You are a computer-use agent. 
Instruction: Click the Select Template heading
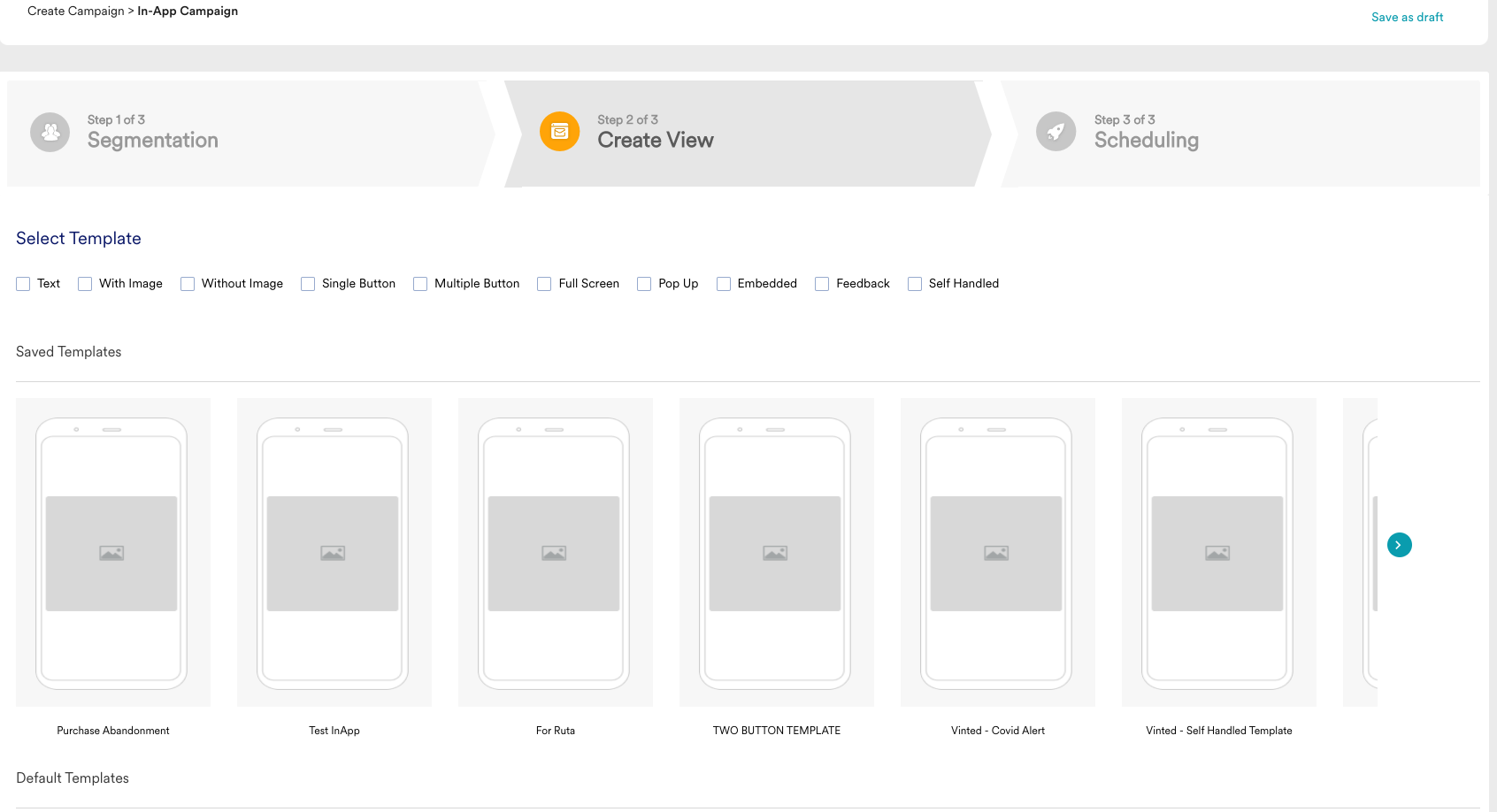click(x=79, y=239)
